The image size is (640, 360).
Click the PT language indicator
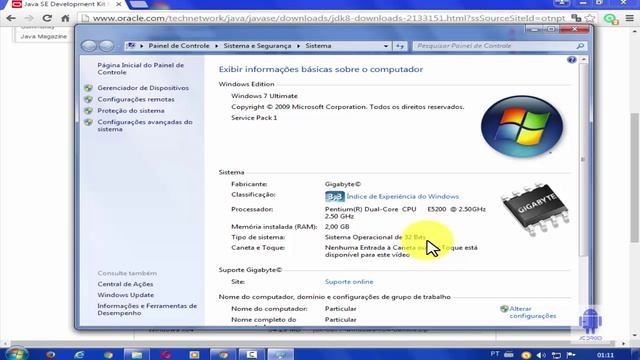pos(495,354)
